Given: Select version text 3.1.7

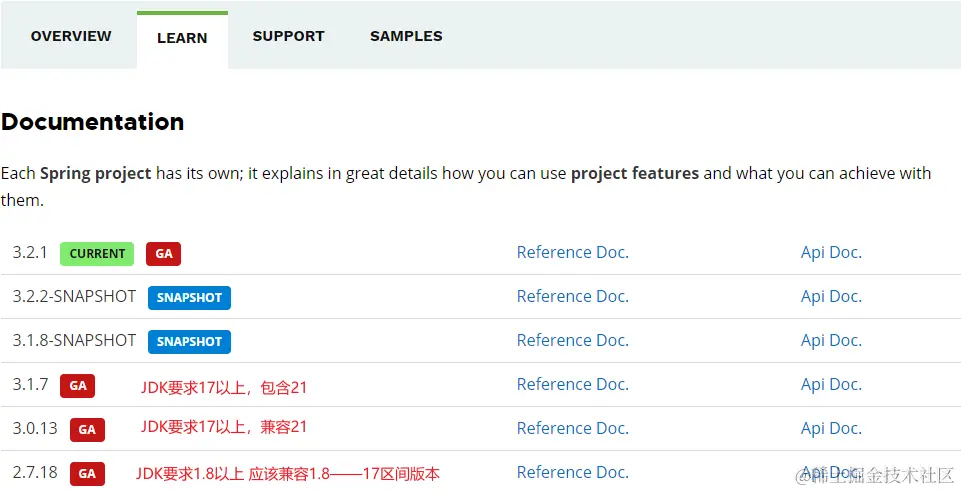Looking at the screenshot, I should point(30,384).
